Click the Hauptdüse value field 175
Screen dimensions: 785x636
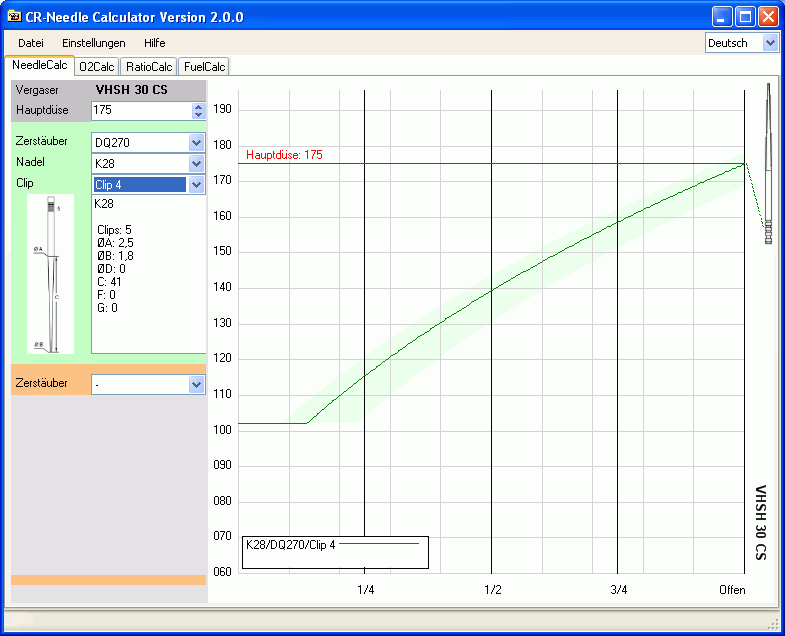(x=142, y=111)
